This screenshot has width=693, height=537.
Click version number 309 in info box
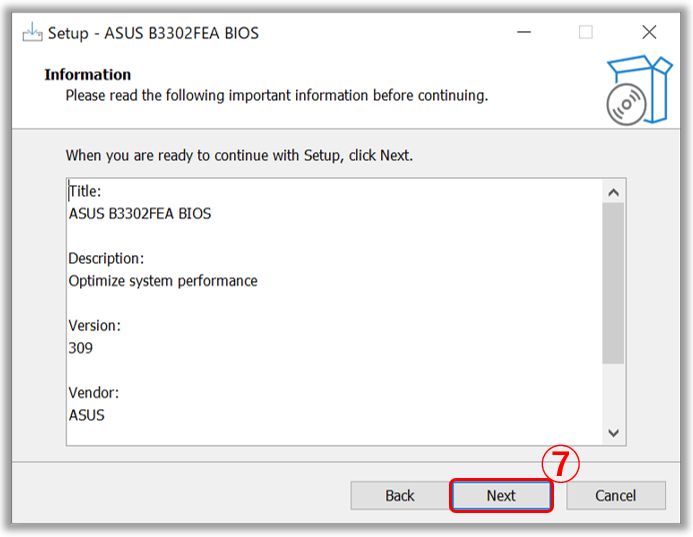(x=80, y=348)
